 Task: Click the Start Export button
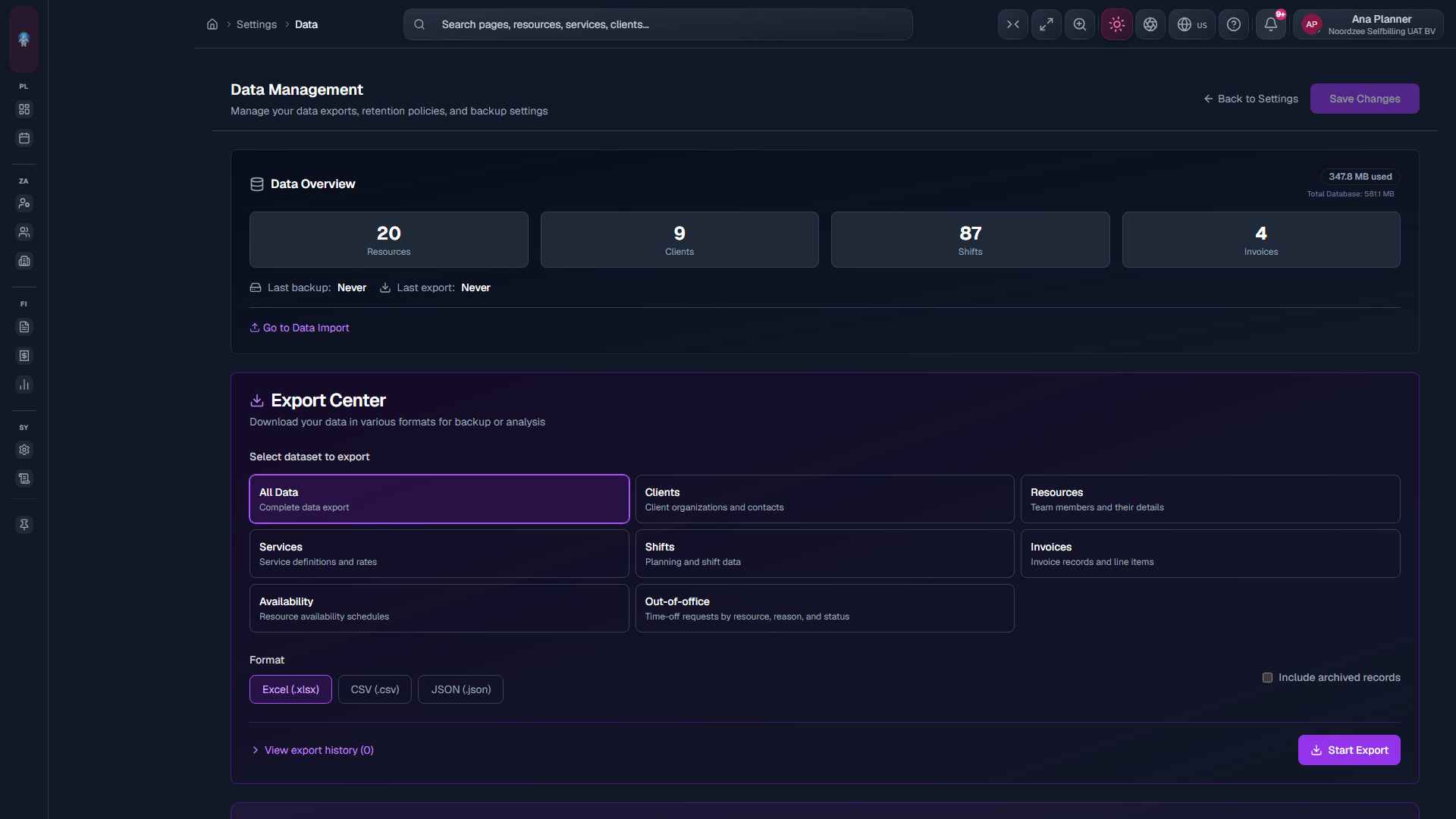(1349, 750)
